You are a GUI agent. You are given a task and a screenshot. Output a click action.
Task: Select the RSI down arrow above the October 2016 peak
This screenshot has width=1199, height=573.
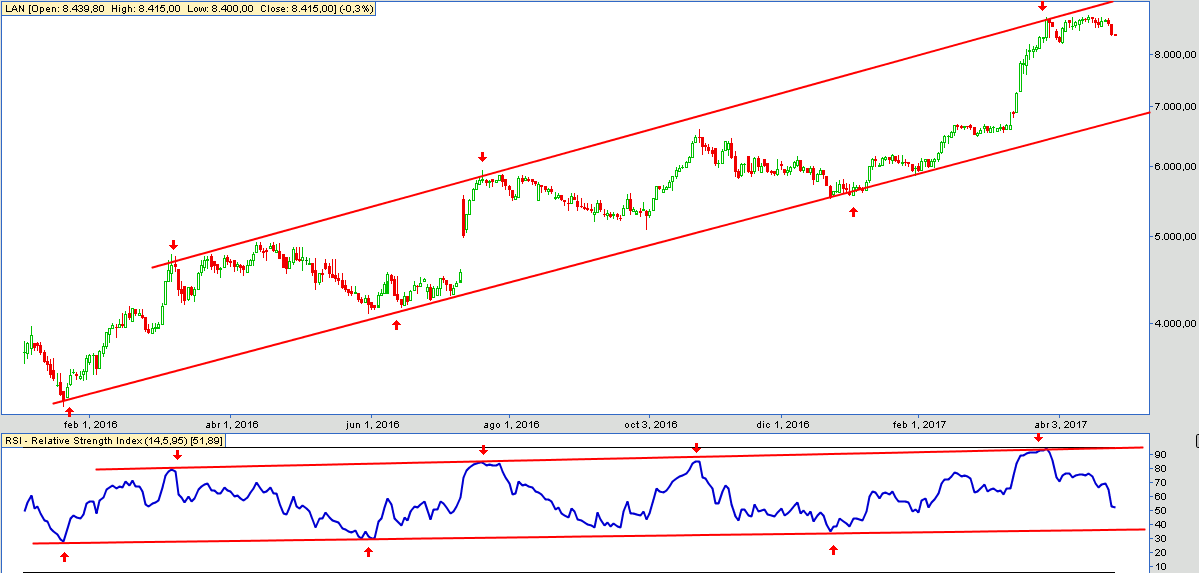(x=696, y=449)
